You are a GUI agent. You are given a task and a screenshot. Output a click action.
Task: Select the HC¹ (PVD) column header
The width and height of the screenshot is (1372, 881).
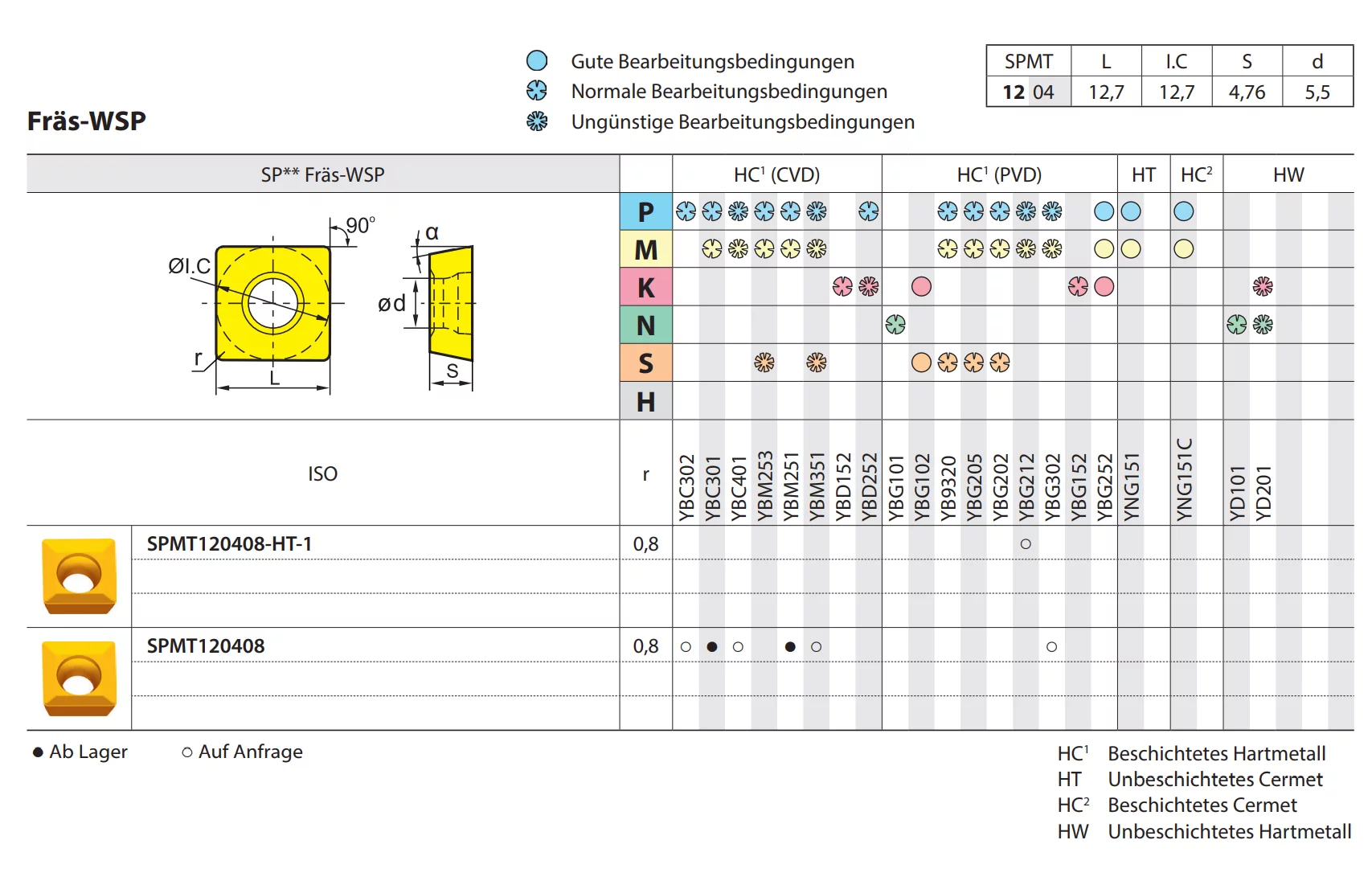pyautogui.click(x=999, y=174)
